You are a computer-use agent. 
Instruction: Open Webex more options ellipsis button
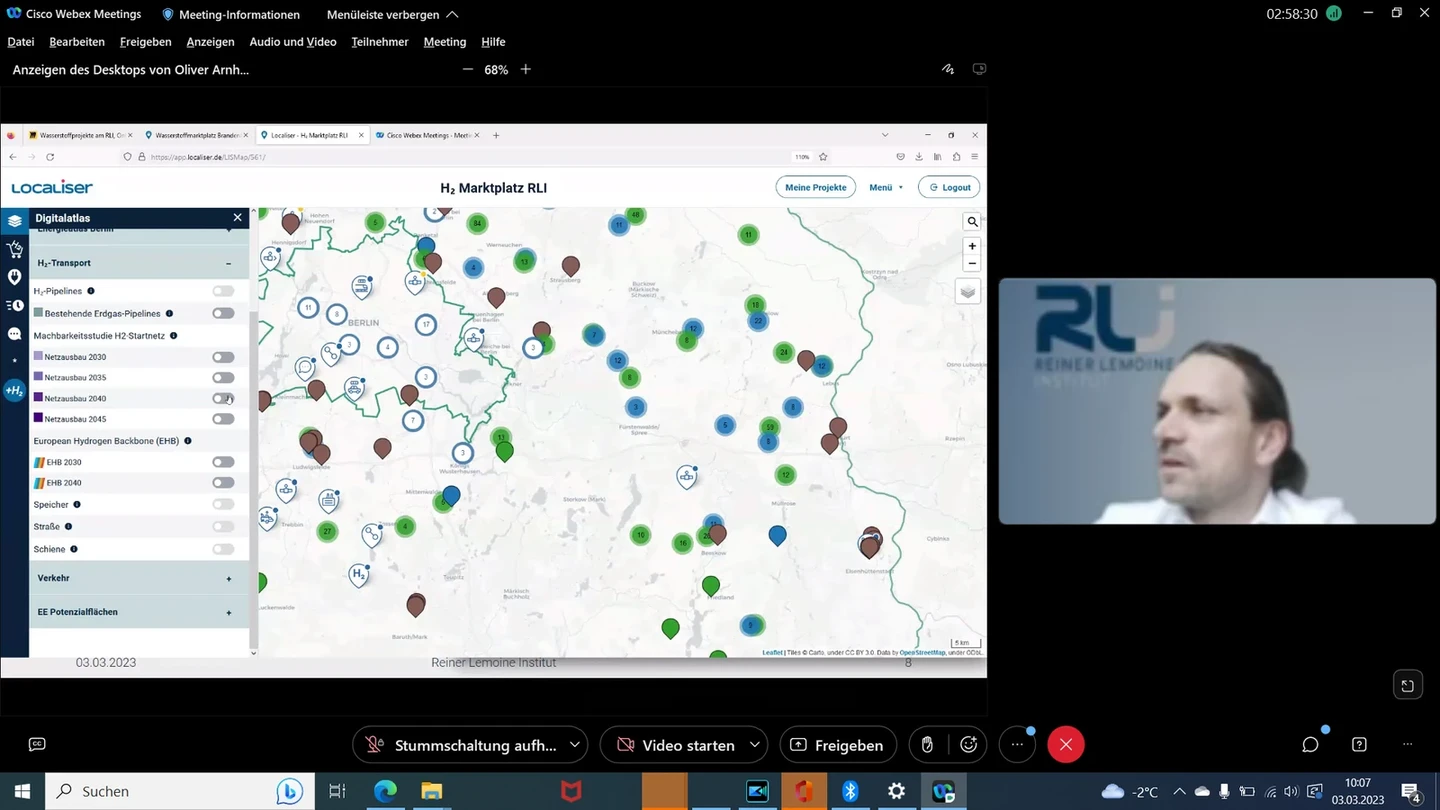coord(1017,745)
